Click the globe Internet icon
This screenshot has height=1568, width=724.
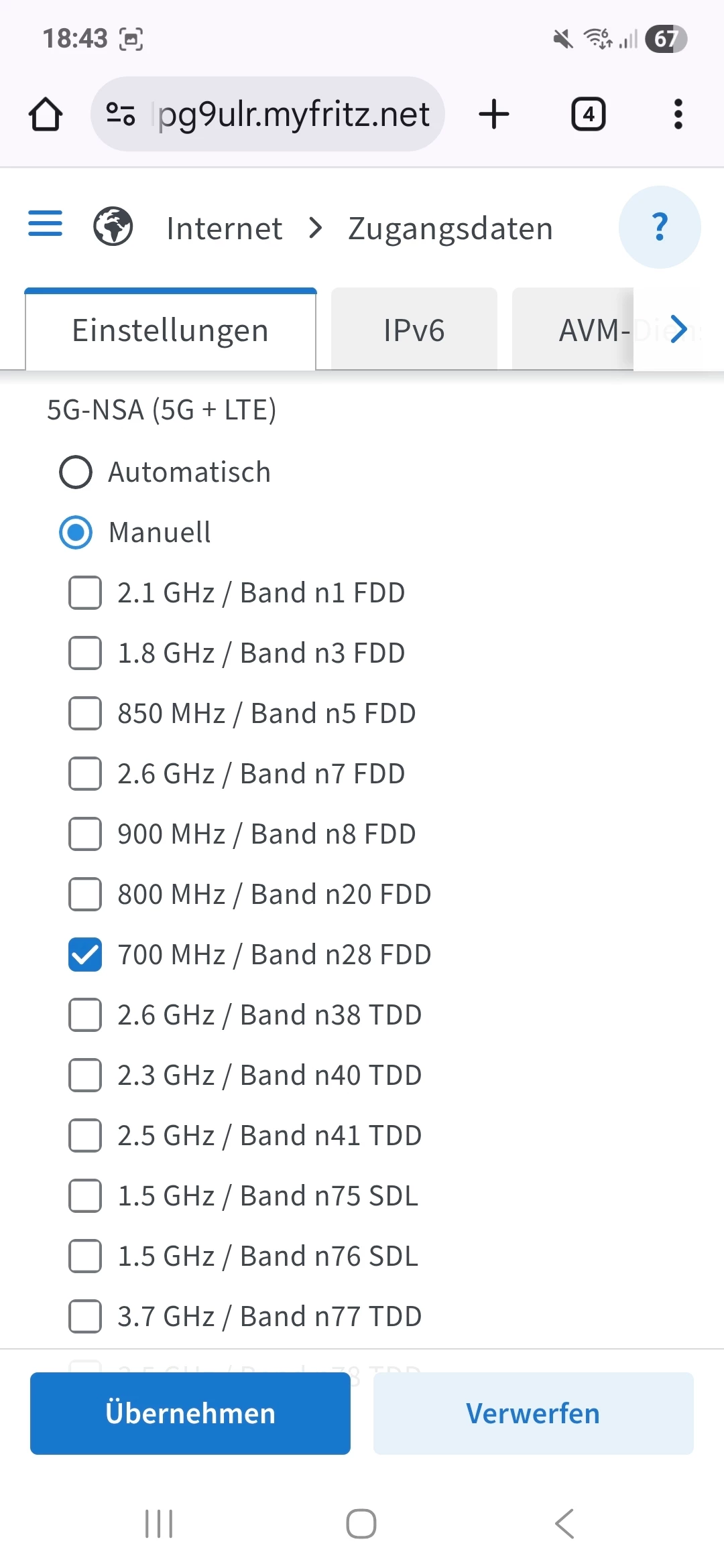(113, 226)
